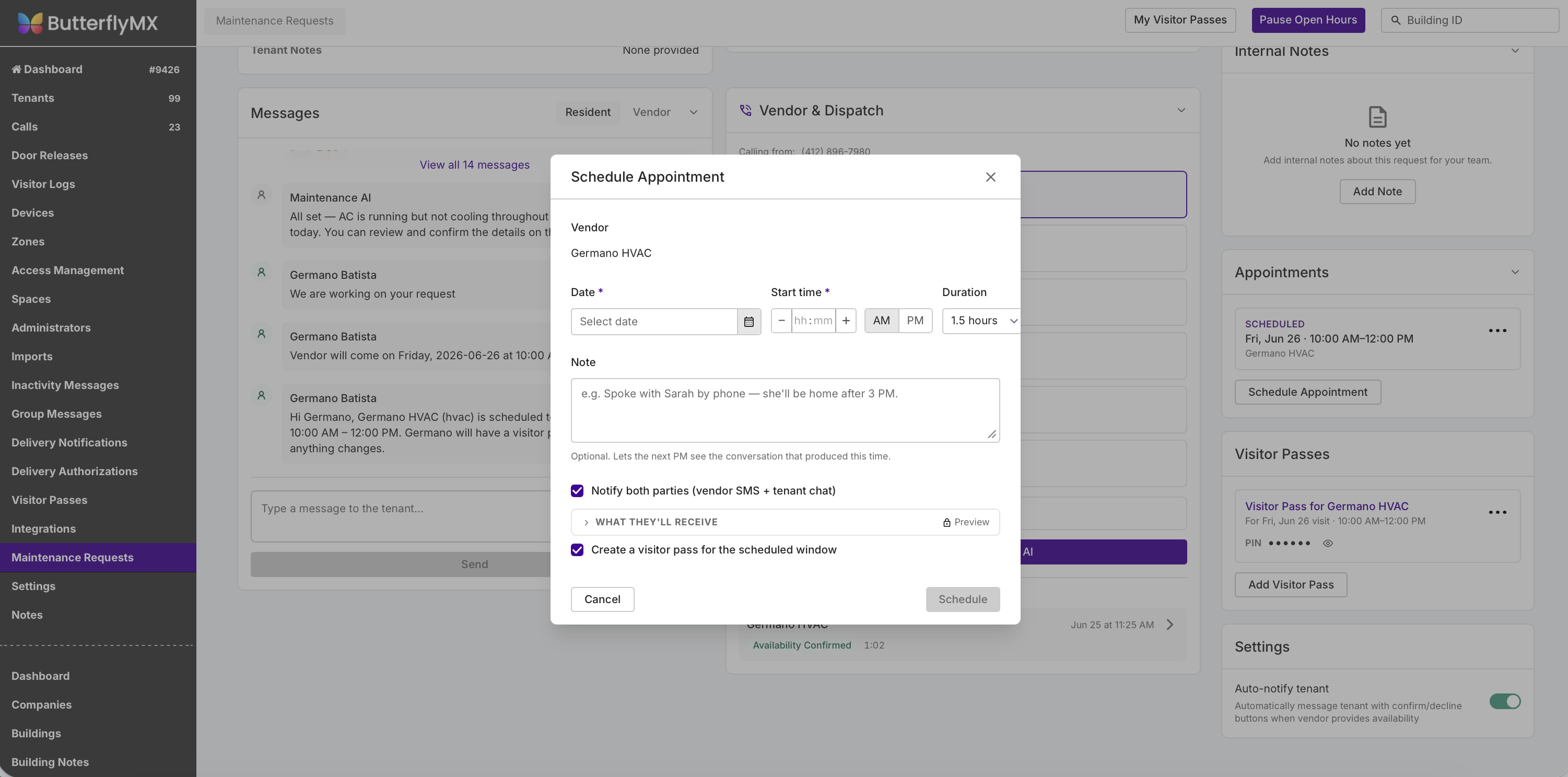Cancel the Schedule Appointment dialog
This screenshot has height=777, width=1568.
click(602, 599)
